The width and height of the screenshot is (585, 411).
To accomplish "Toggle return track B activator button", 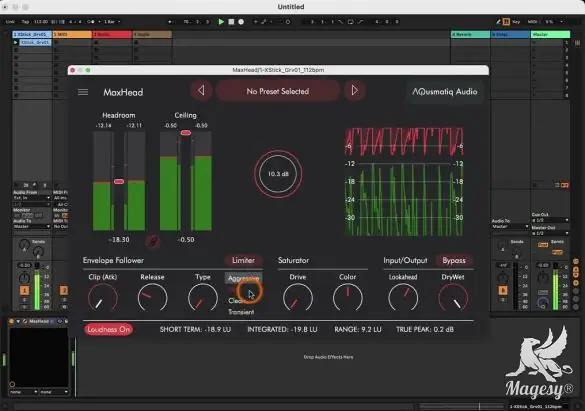I will (x=503, y=290).
